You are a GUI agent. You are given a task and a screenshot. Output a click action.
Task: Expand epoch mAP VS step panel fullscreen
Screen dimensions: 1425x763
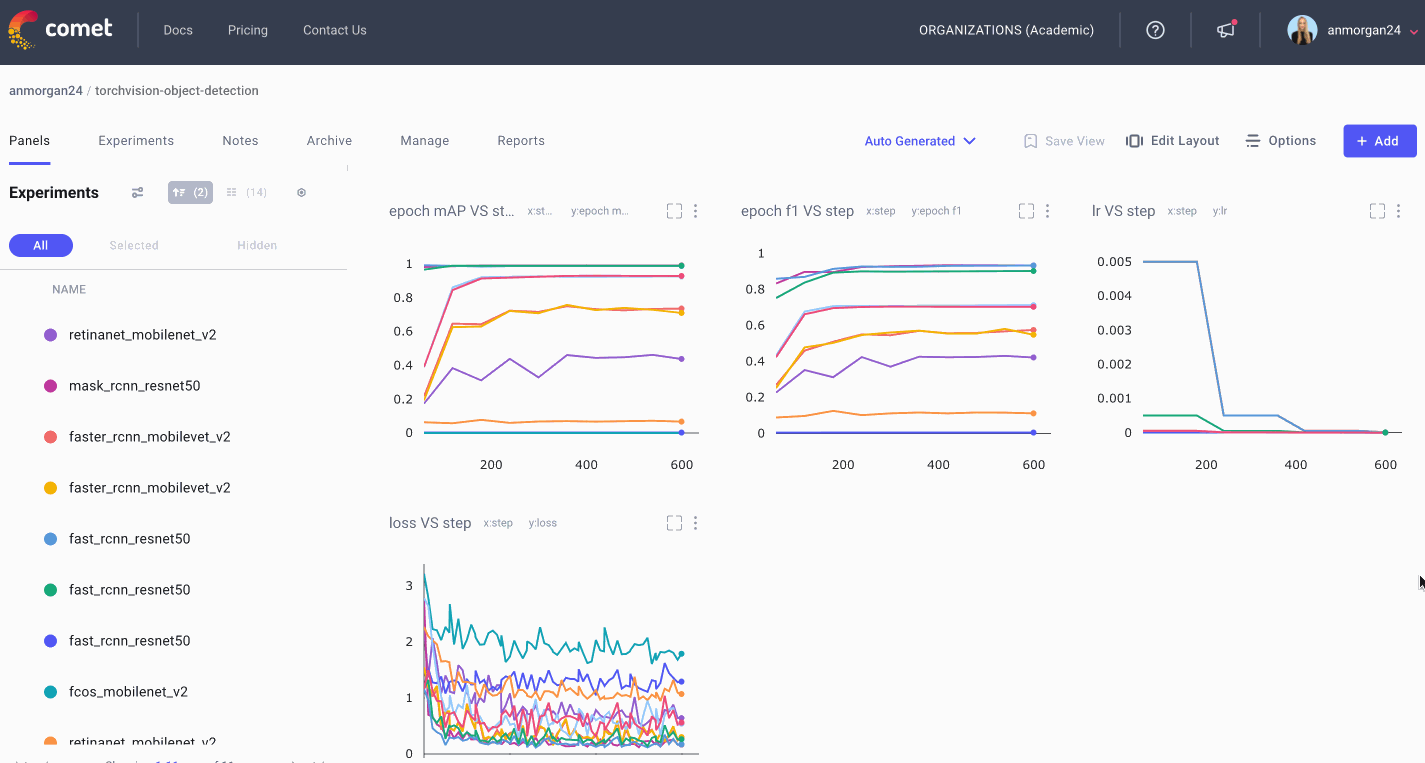[x=674, y=211]
